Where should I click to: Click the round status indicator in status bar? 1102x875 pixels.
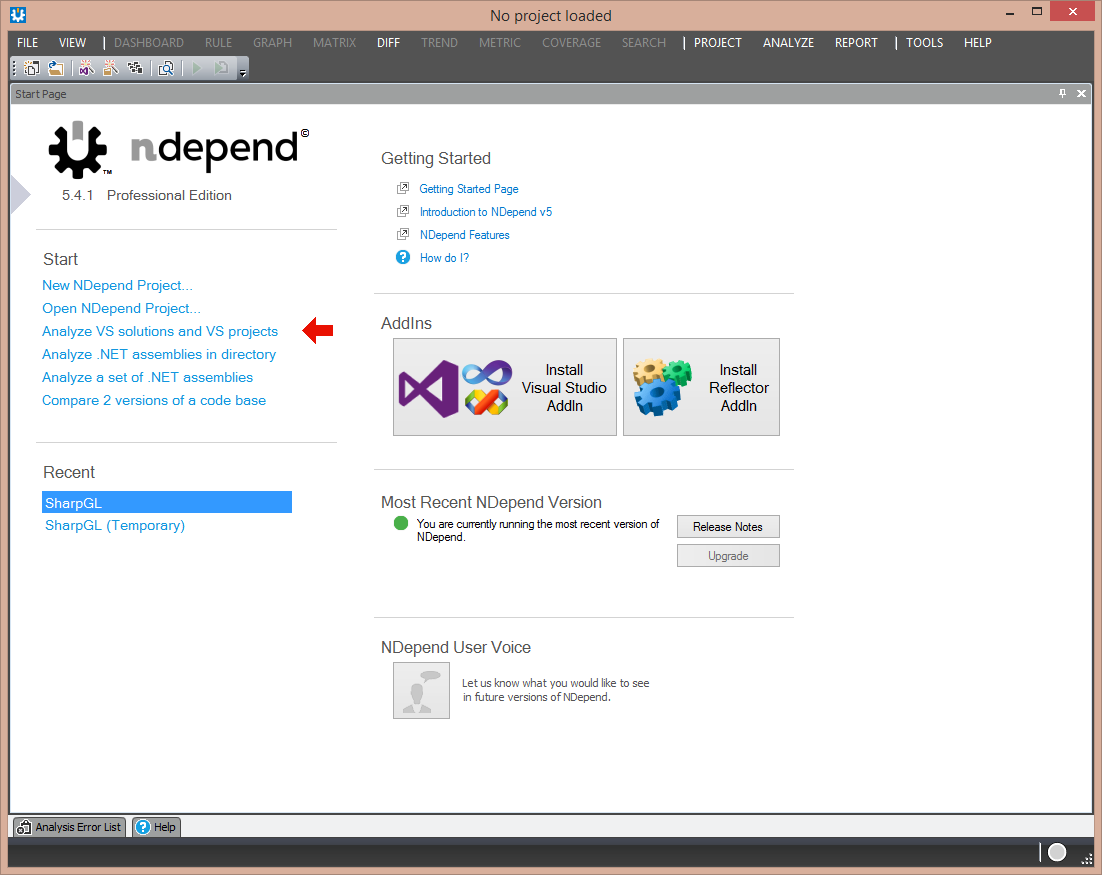[1057, 853]
